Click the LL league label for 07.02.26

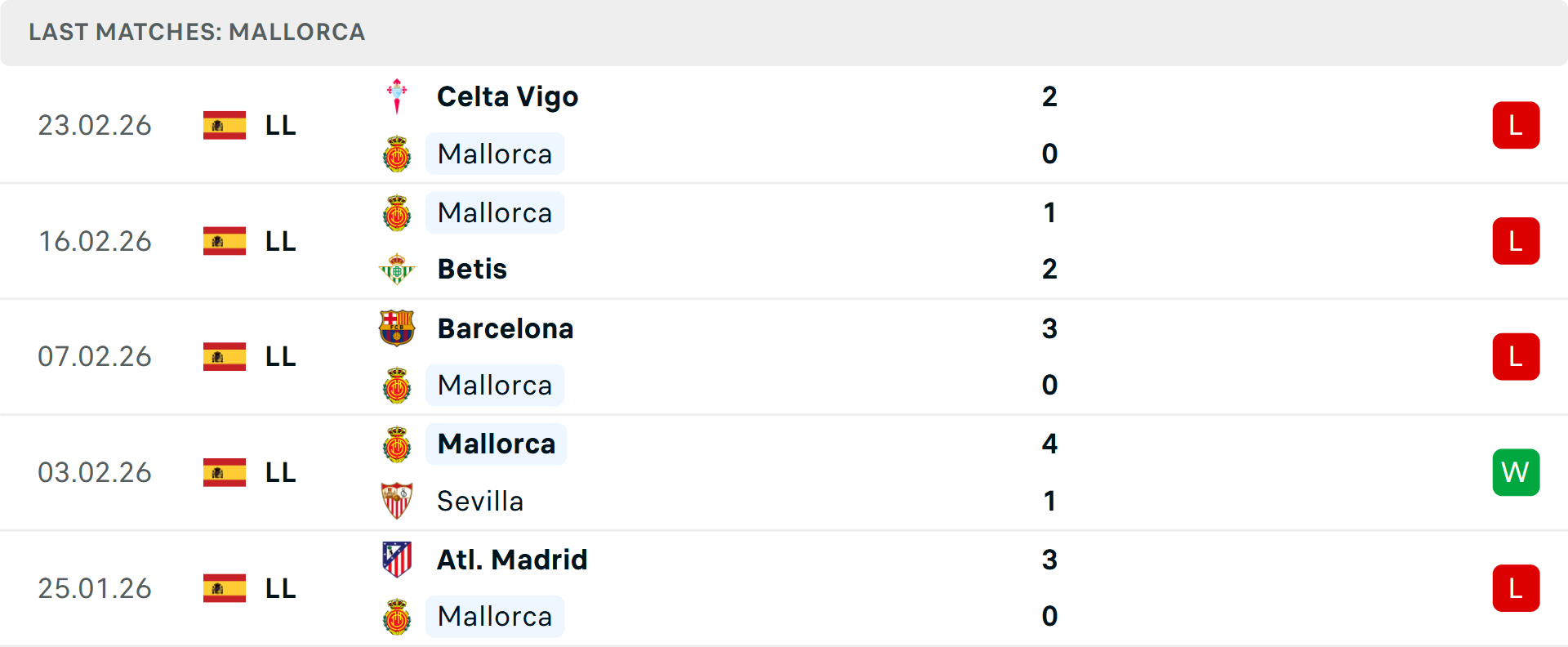[280, 357]
